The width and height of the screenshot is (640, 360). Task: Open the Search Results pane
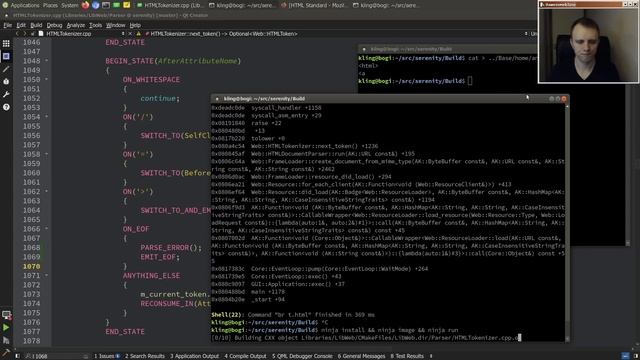[x=144, y=356]
